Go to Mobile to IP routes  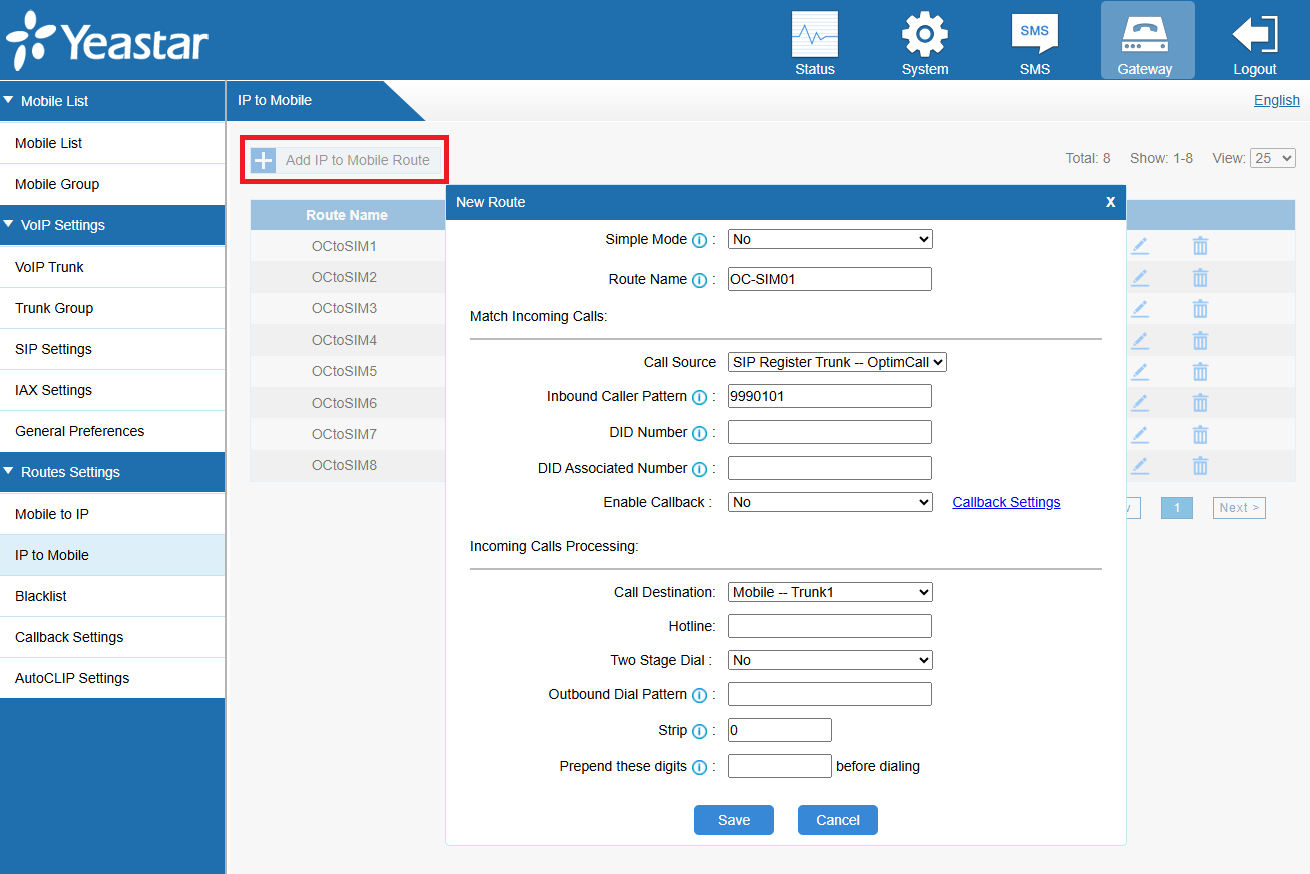pos(112,514)
